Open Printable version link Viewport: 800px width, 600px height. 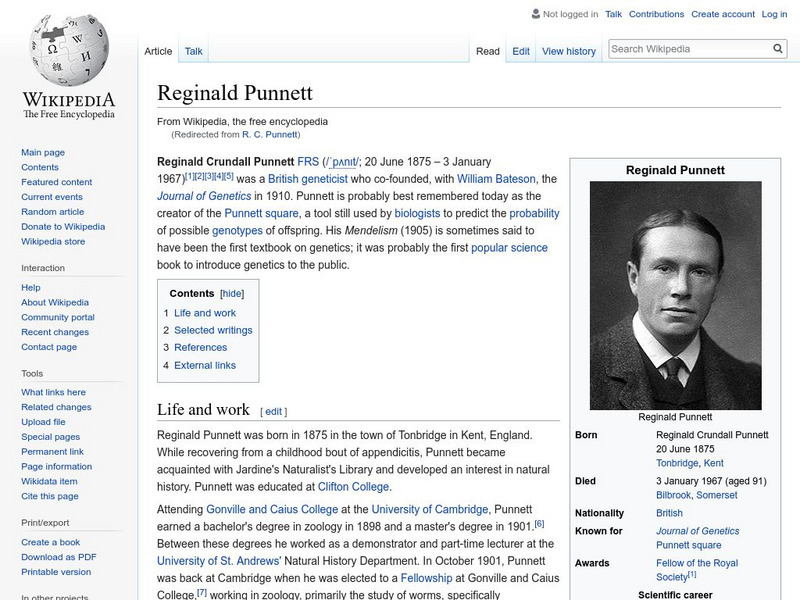tap(56, 571)
